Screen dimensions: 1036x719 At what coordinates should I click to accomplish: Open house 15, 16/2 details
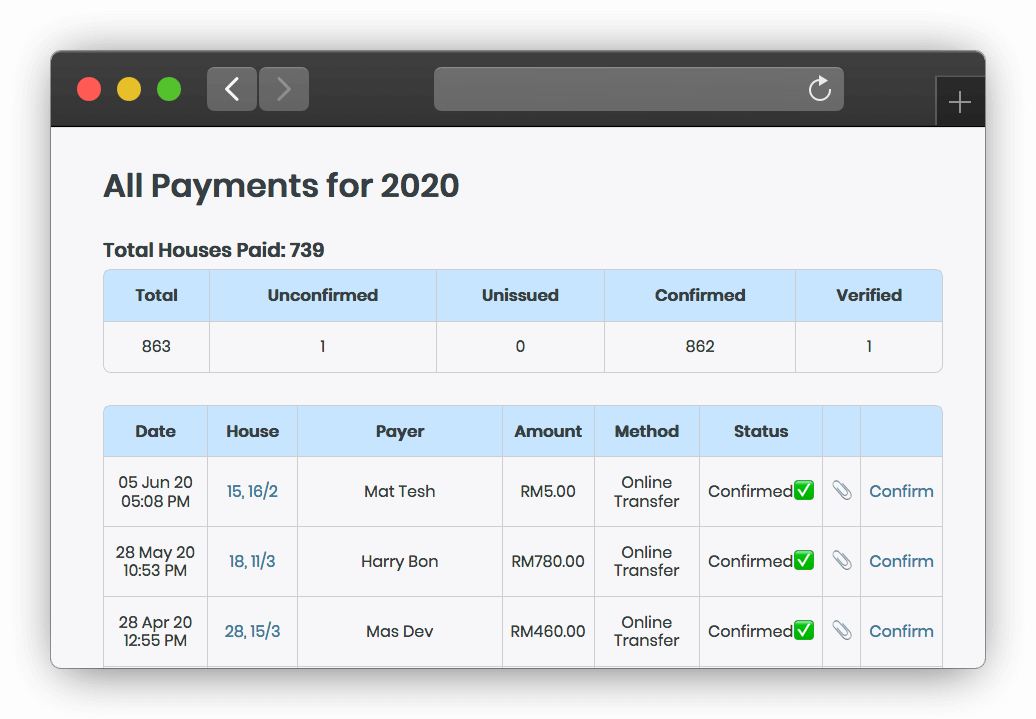(252, 491)
